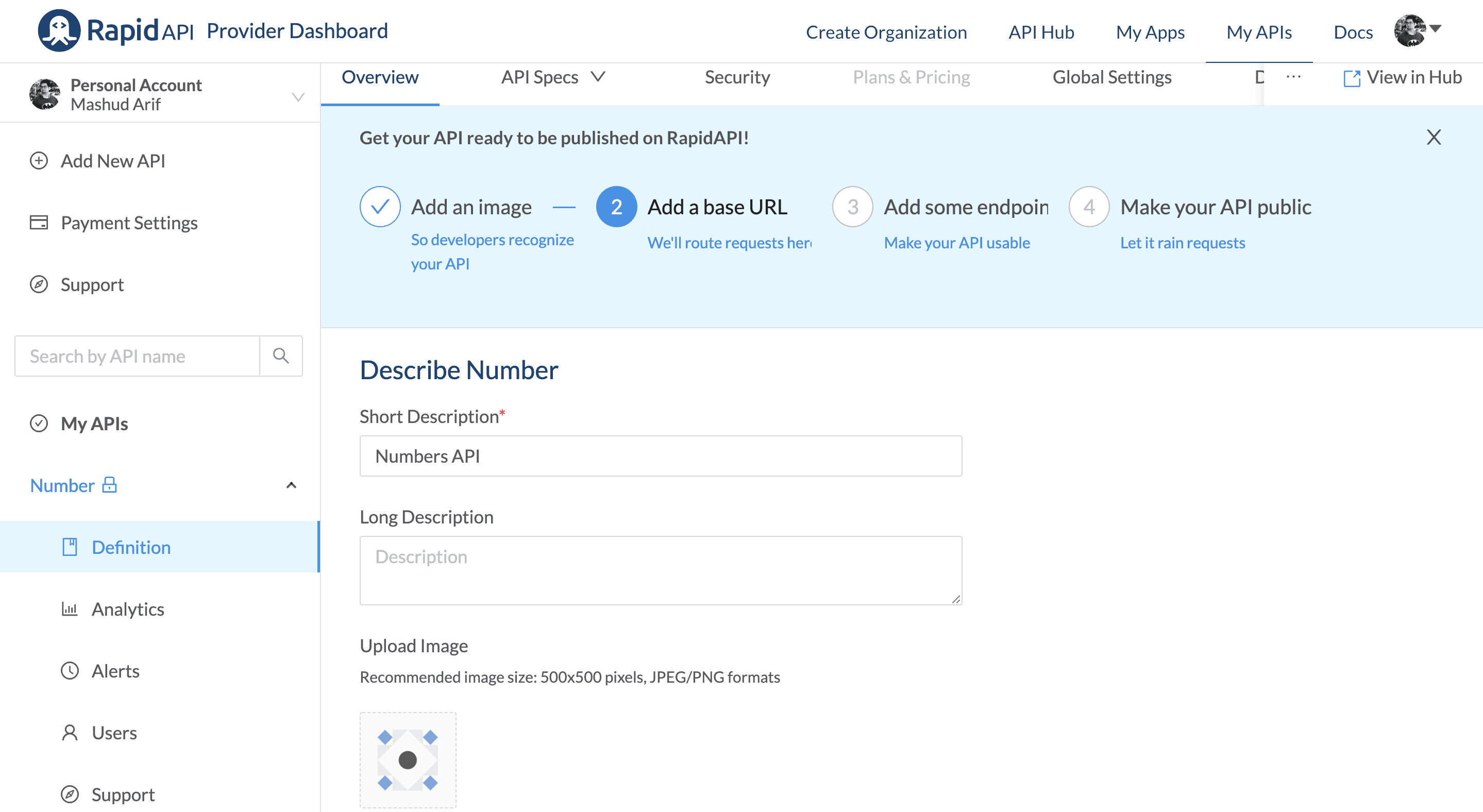Open Analytics in the sidebar
Image resolution: width=1483 pixels, height=812 pixels.
128,609
